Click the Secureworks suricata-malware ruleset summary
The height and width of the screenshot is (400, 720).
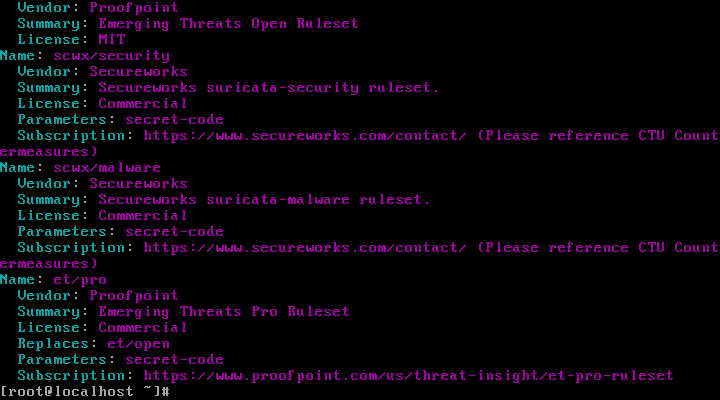(x=264, y=200)
